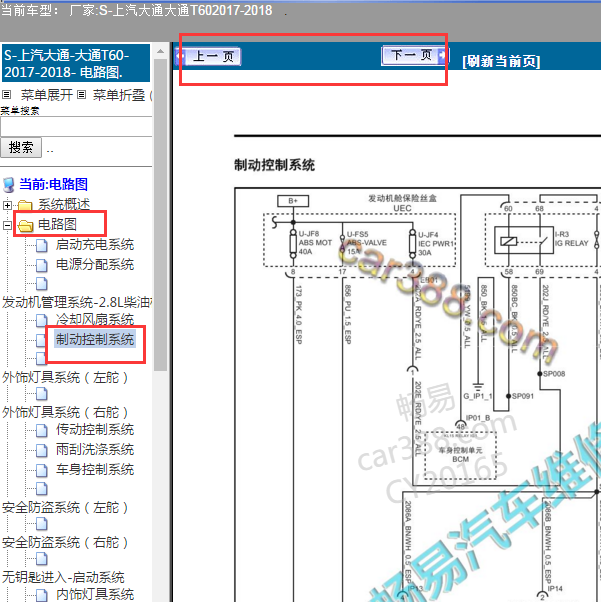The width and height of the screenshot is (601, 602).
Task: Focus the menu search input field
Action: 76,127
